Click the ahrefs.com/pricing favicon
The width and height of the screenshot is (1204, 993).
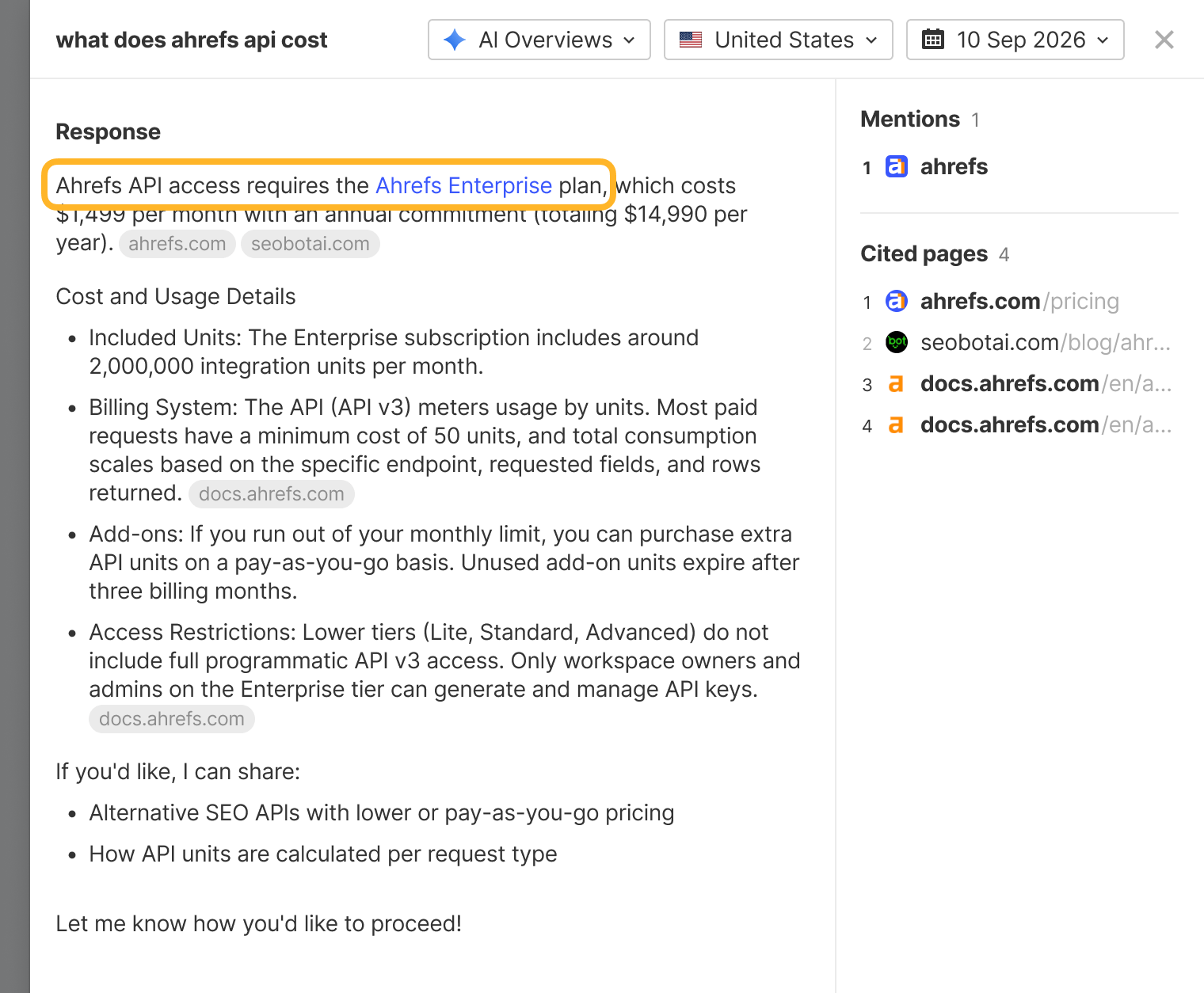click(x=897, y=301)
